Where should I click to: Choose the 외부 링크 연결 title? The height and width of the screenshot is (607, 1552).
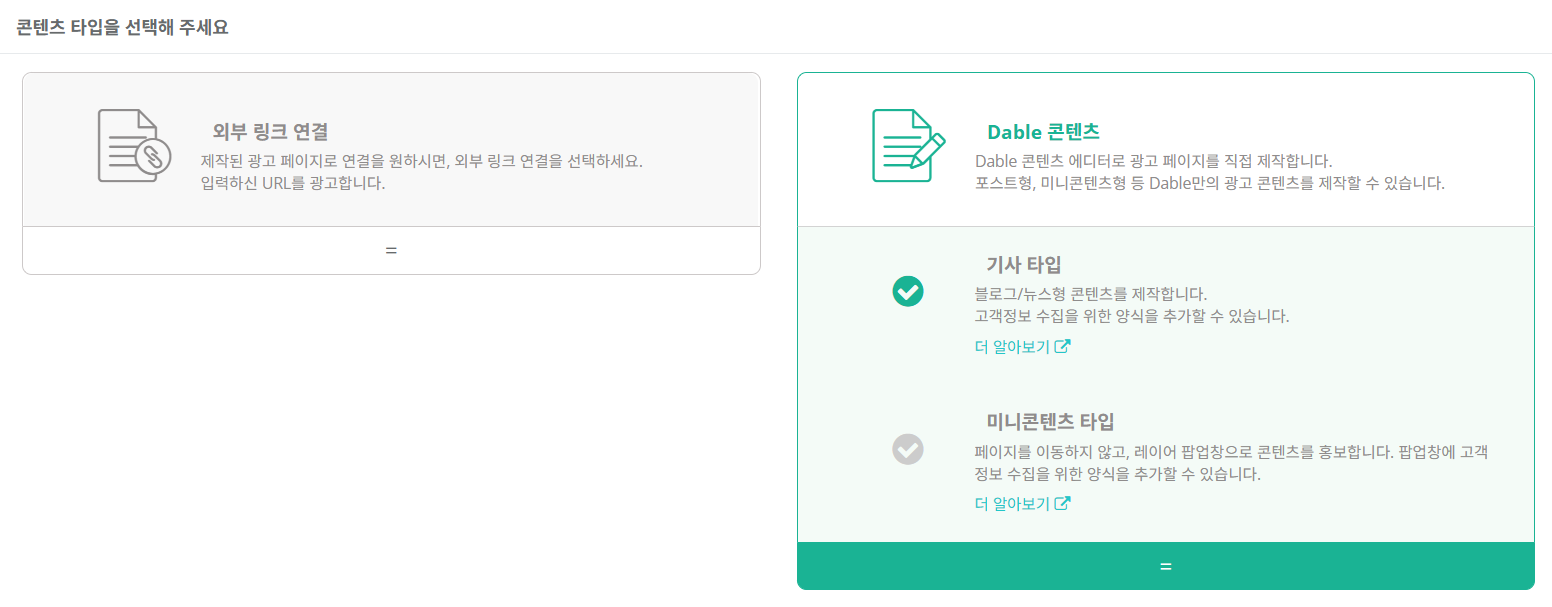[x=271, y=132]
